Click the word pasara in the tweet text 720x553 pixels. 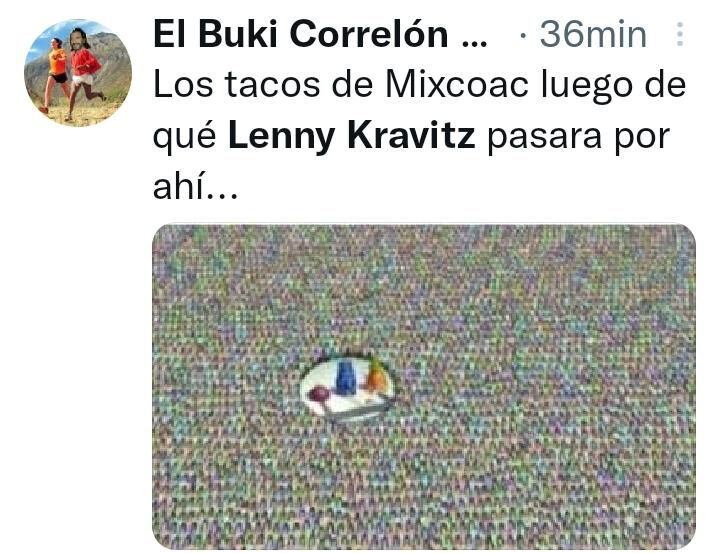(x=544, y=137)
